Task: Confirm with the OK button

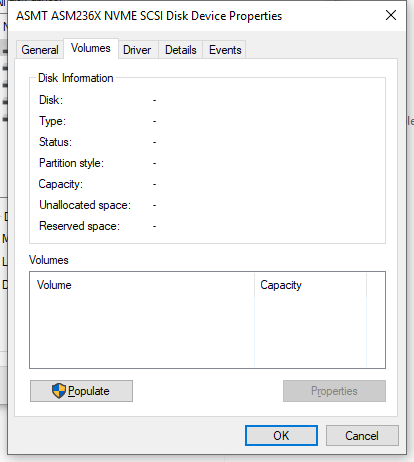Action: [x=281, y=435]
